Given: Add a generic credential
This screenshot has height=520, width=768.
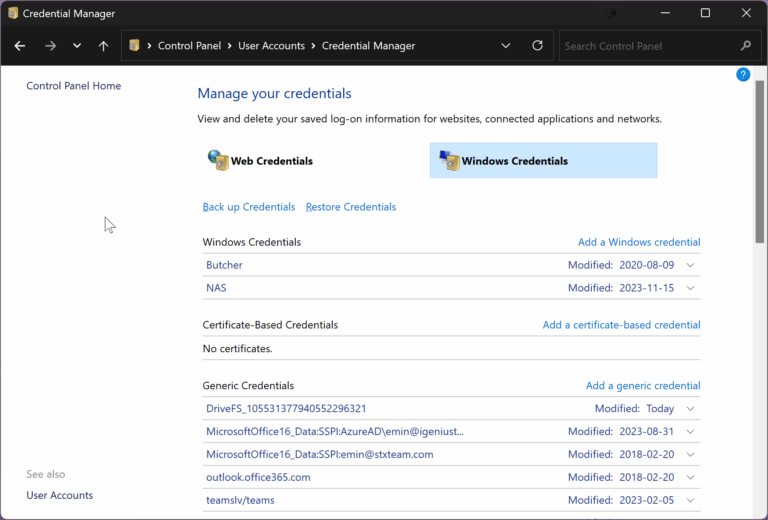Looking at the screenshot, I should click(x=643, y=385).
